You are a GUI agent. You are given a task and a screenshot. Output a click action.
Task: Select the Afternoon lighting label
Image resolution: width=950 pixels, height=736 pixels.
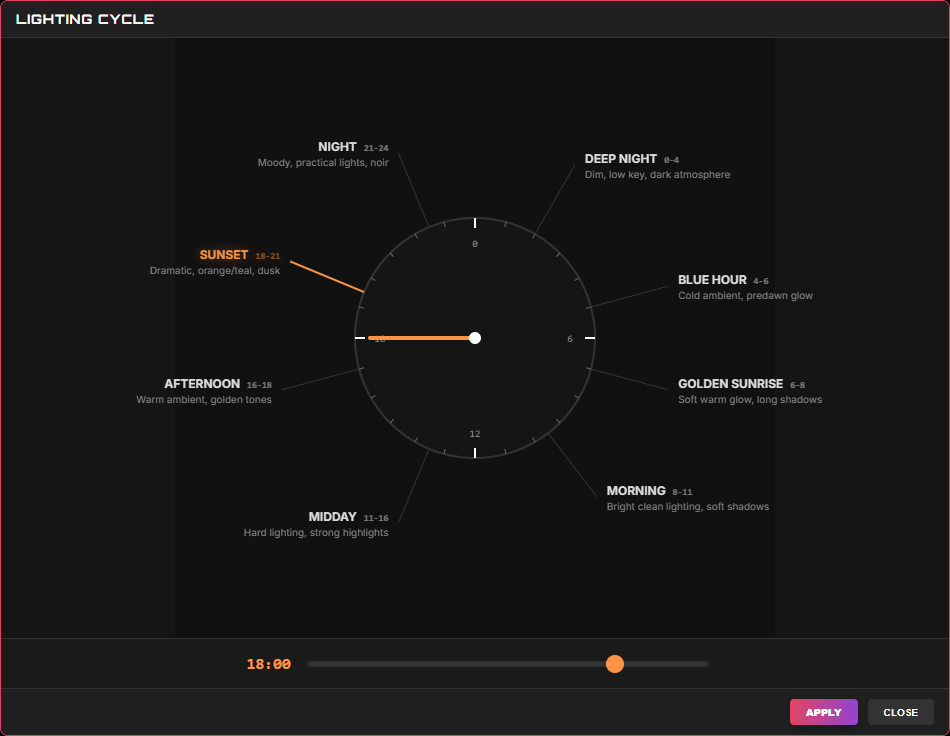[202, 384]
